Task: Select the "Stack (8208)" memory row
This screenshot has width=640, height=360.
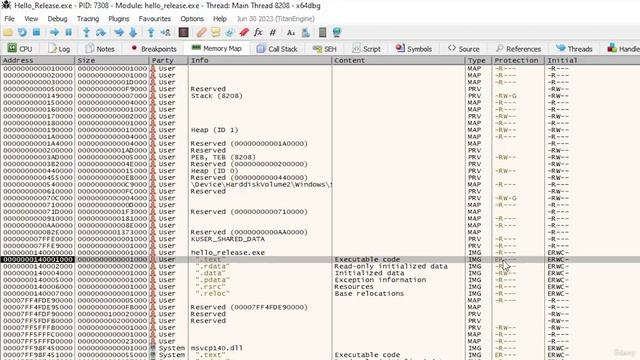Action: pyautogui.click(x=320, y=96)
